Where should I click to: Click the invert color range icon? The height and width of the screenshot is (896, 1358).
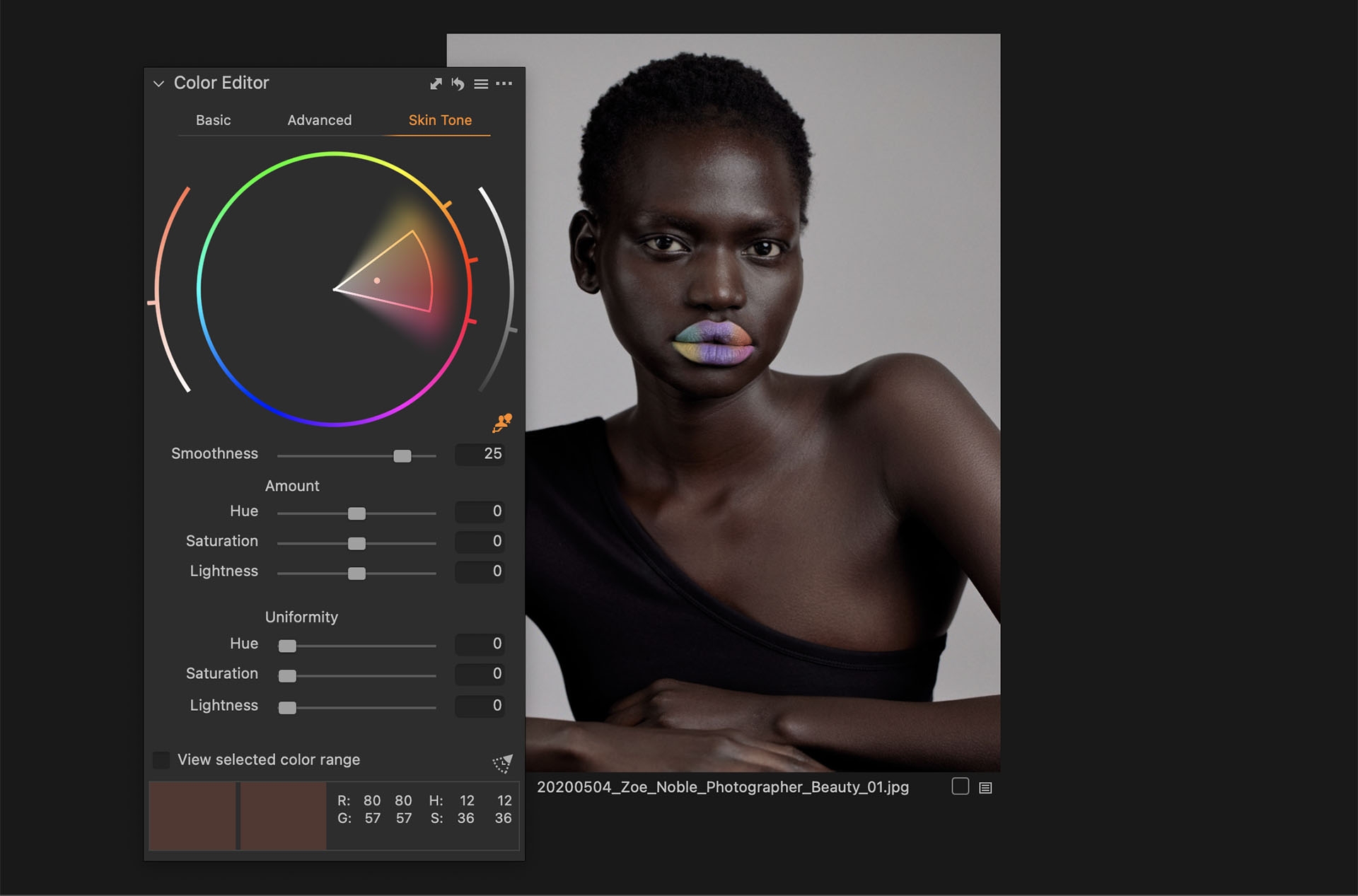point(501,763)
